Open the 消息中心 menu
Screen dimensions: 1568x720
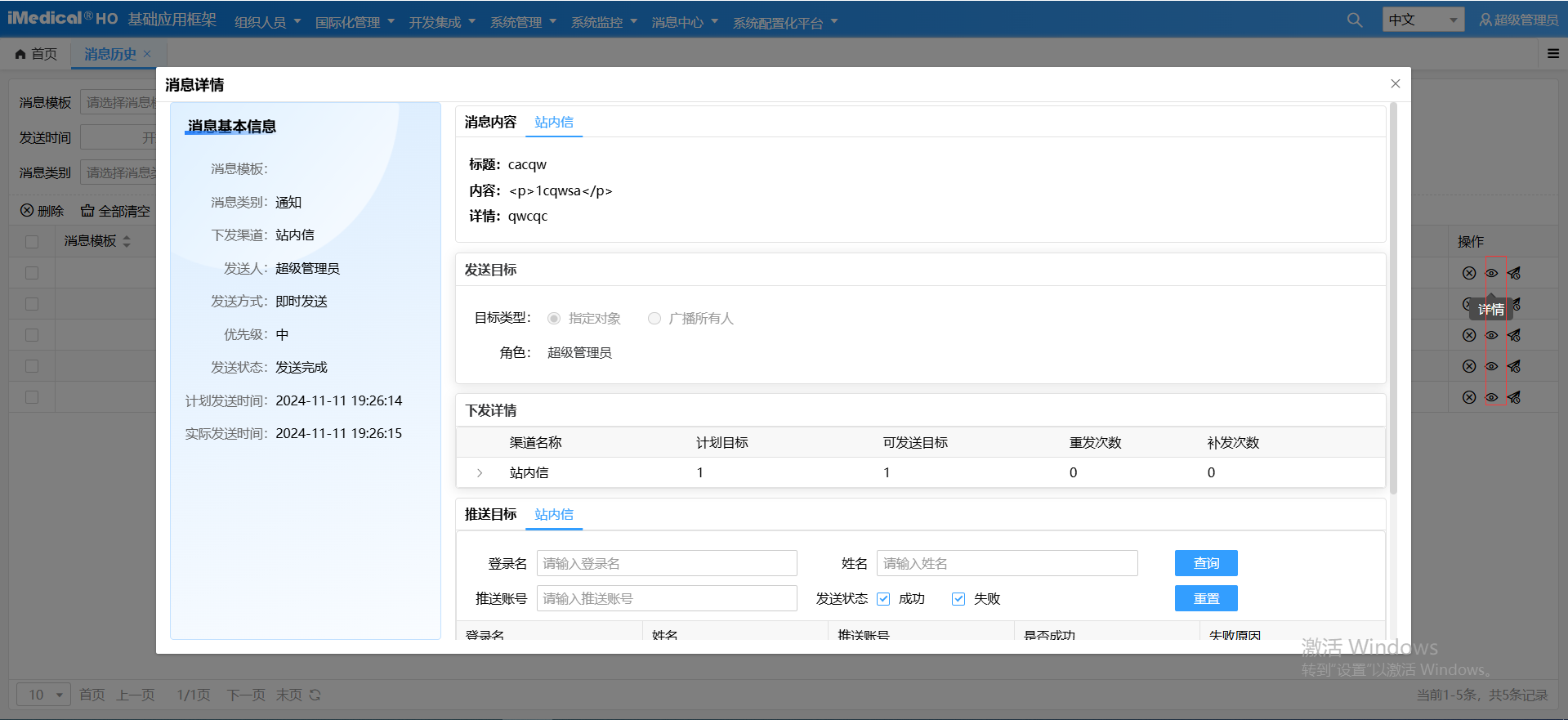click(684, 22)
